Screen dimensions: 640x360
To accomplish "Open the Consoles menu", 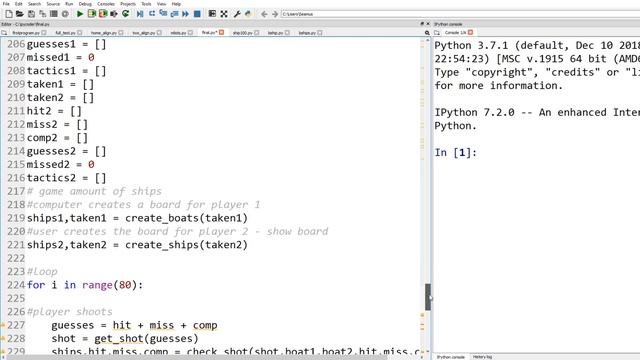I will [106, 4].
